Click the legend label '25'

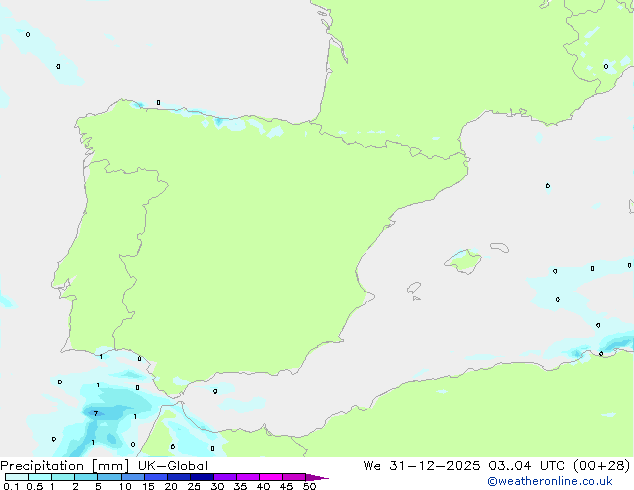pyautogui.click(x=194, y=486)
